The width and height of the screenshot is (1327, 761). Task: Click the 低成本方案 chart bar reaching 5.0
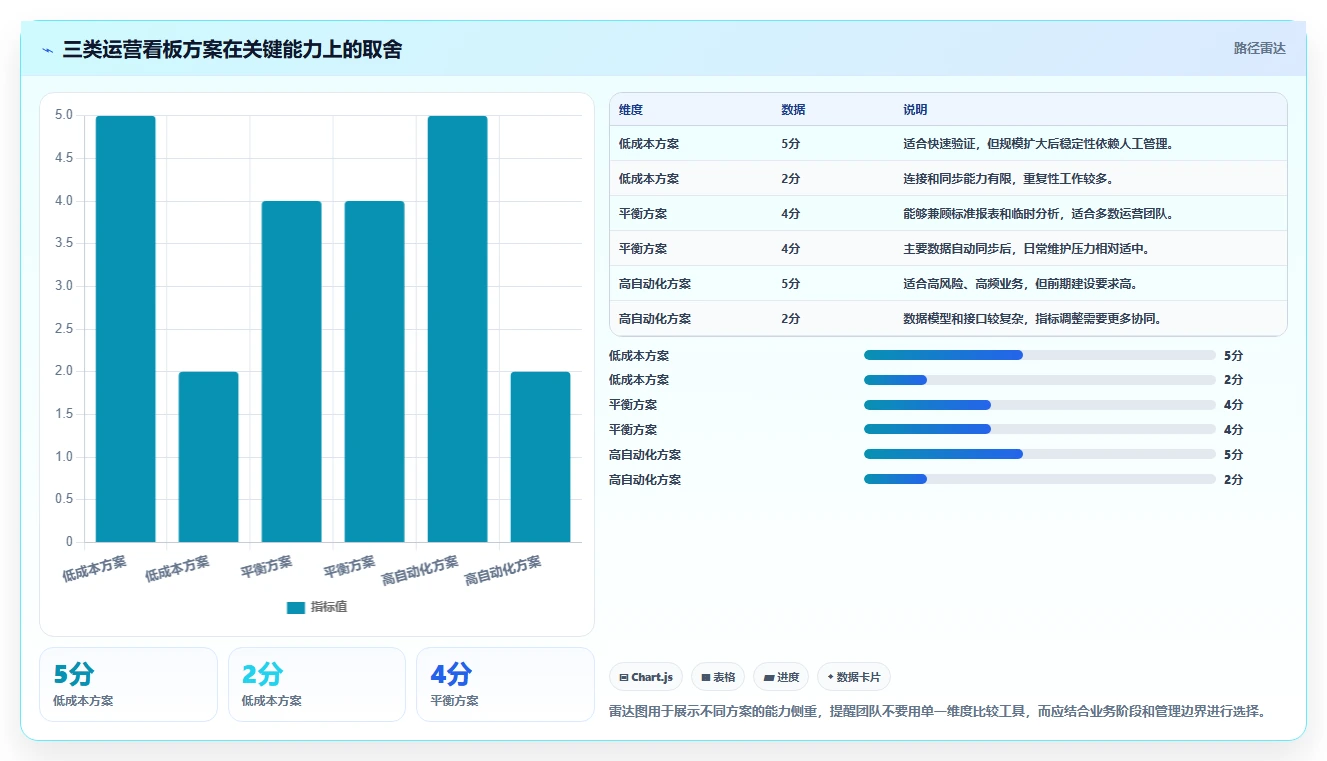[125, 329]
